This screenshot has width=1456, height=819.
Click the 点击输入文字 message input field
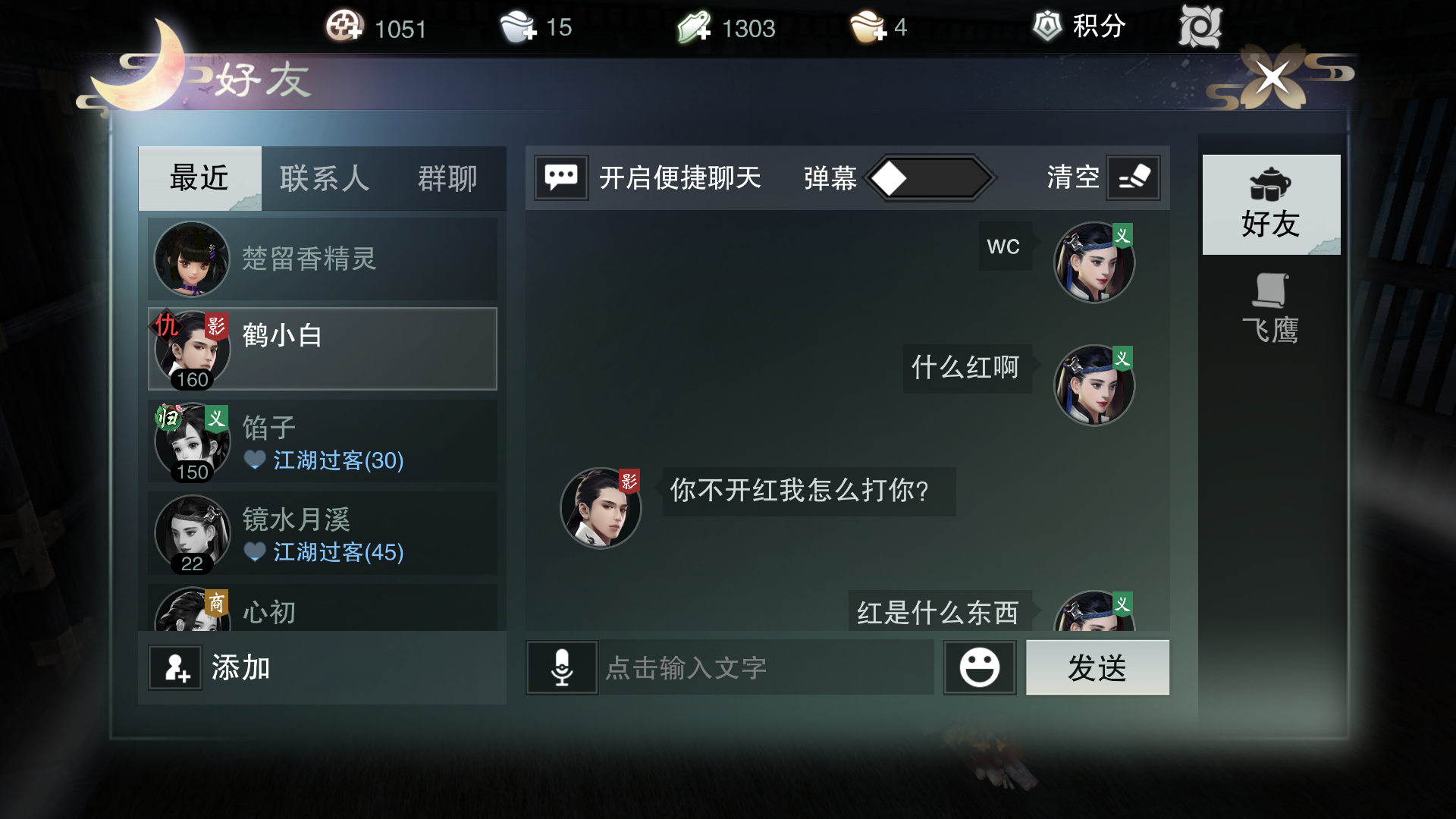(766, 667)
